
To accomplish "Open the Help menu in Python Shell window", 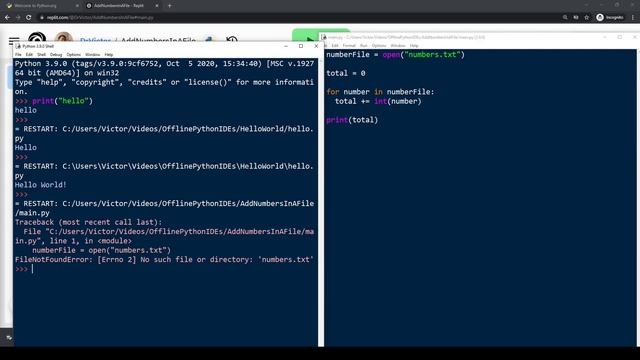I will [x=109, y=54].
